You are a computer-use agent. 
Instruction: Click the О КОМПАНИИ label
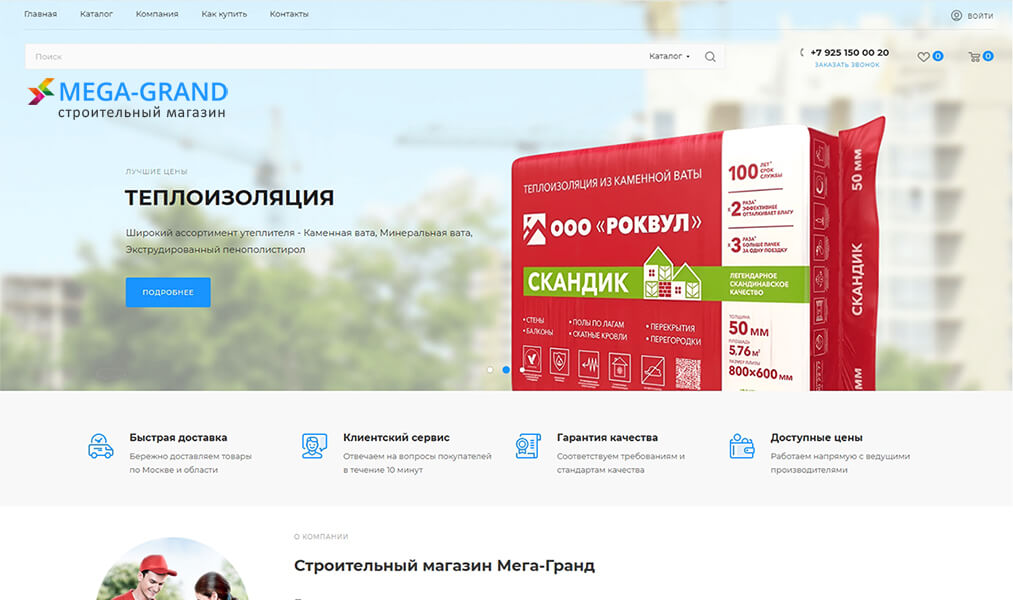[321, 537]
